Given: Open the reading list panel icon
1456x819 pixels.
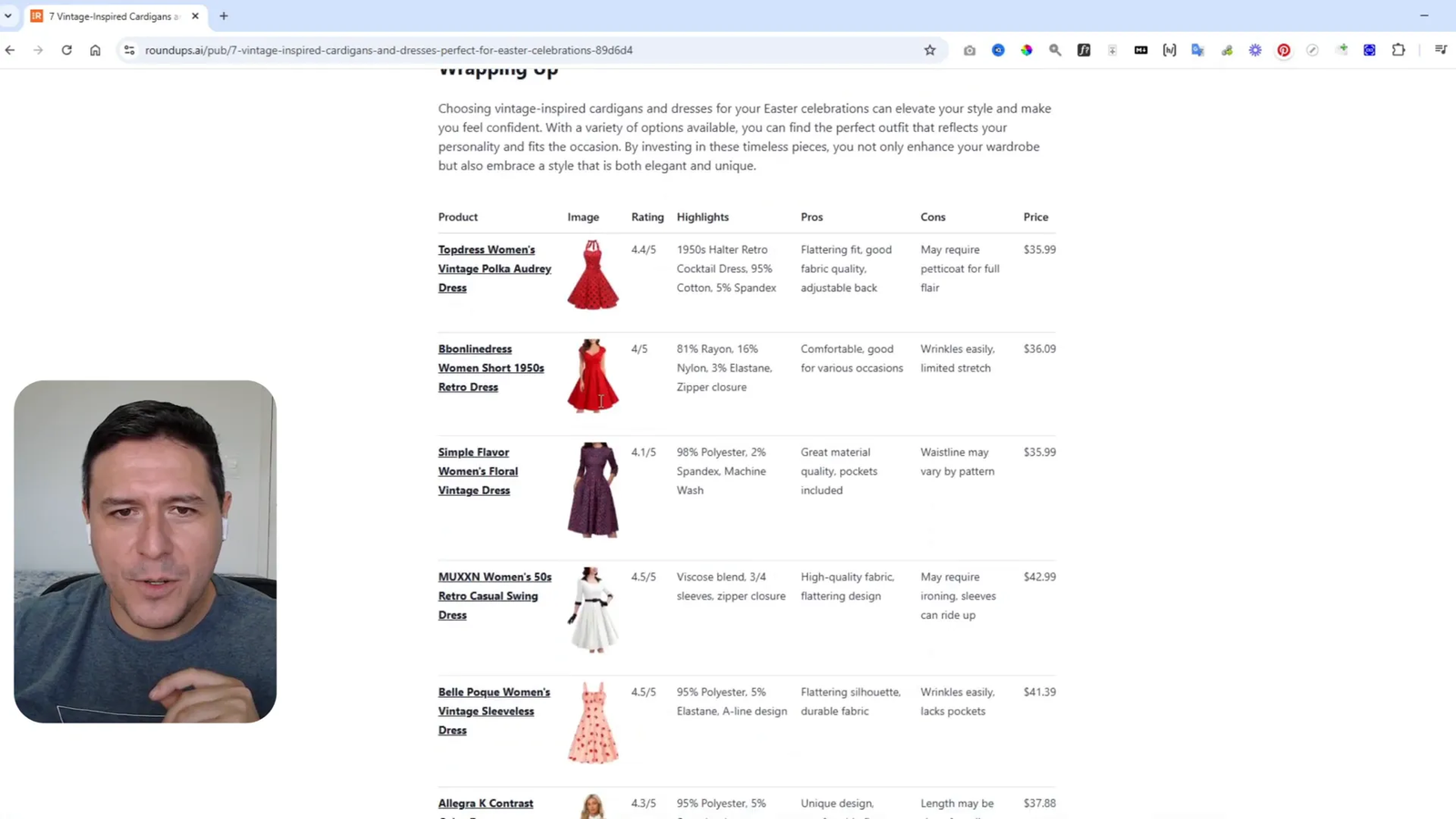Looking at the screenshot, I should coord(1441,50).
